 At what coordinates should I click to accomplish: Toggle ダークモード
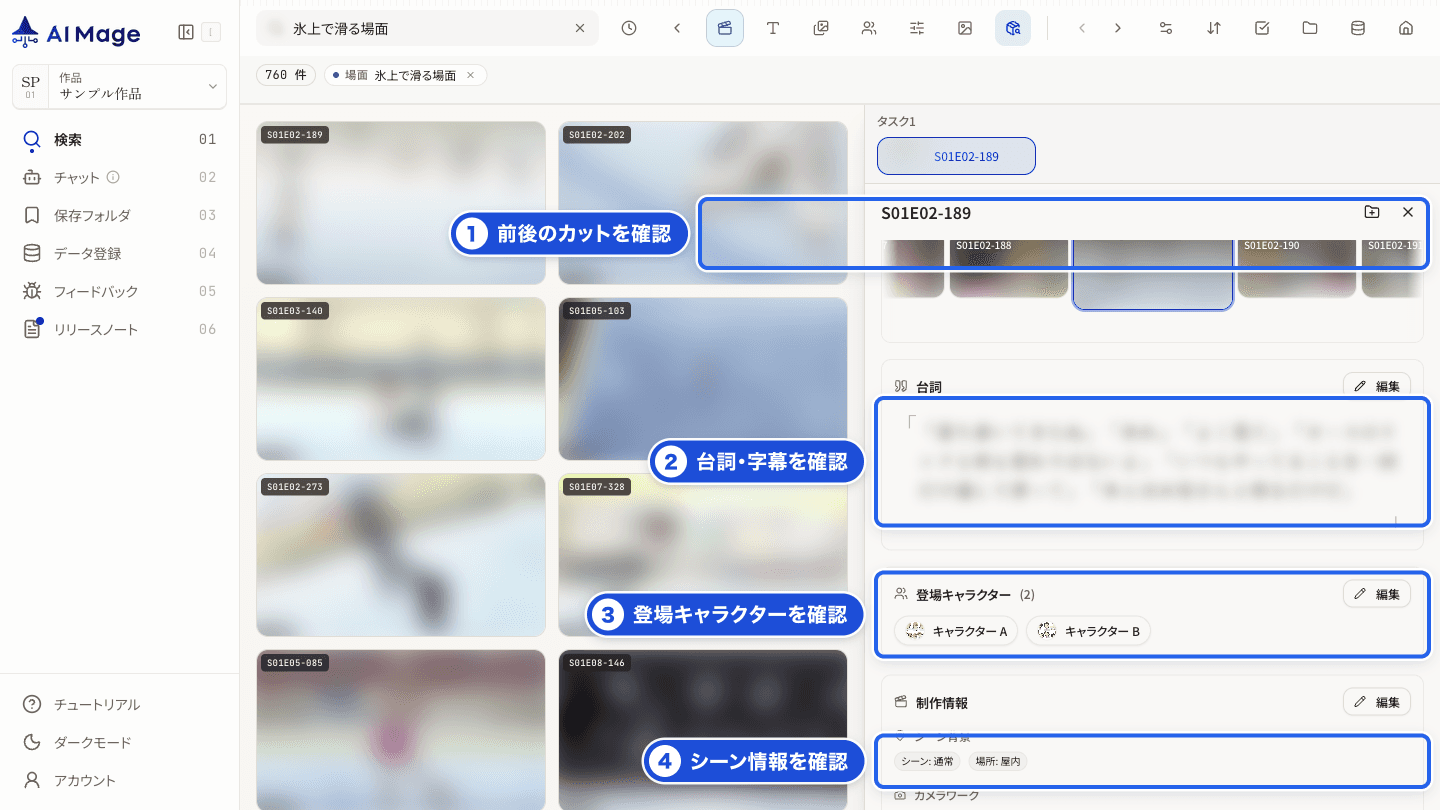coord(119,742)
